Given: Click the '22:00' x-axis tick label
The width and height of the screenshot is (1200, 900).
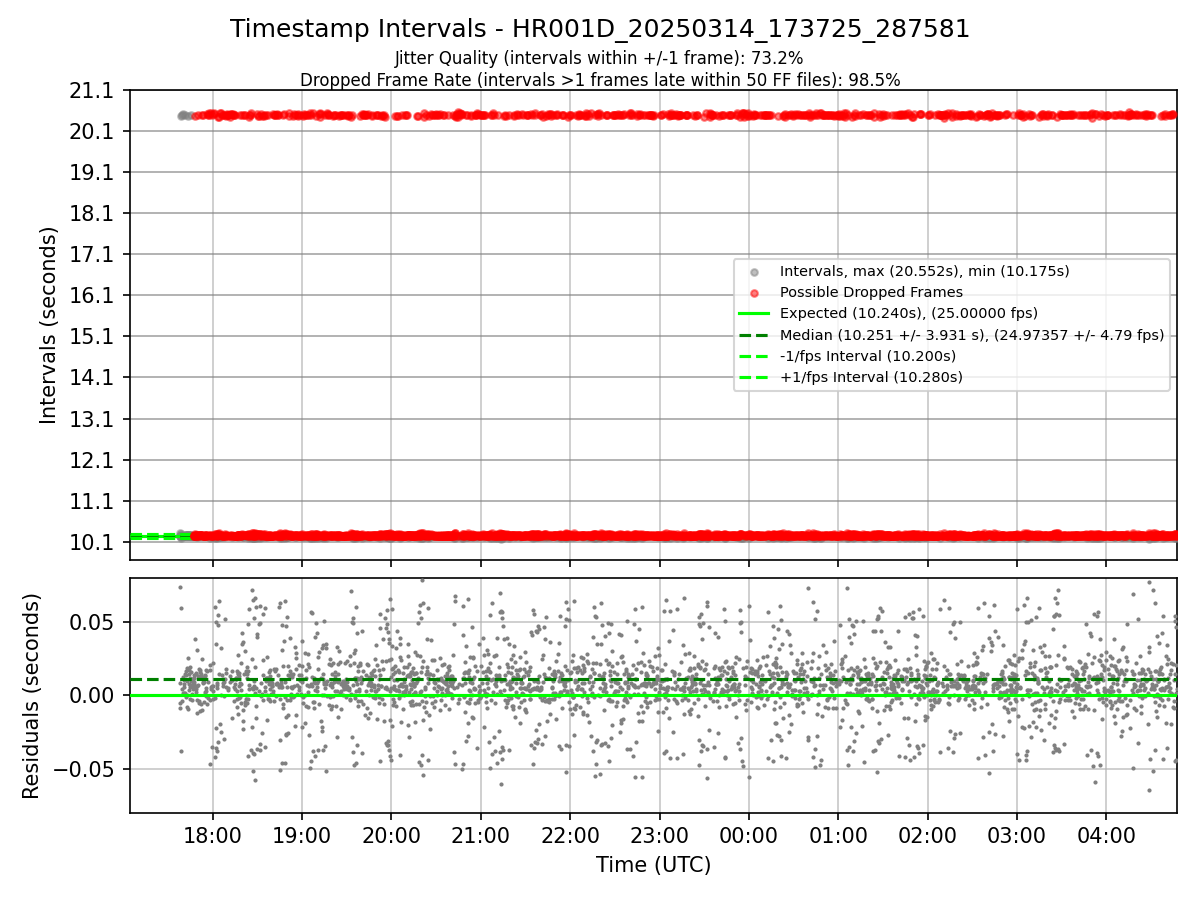Looking at the screenshot, I should [570, 835].
